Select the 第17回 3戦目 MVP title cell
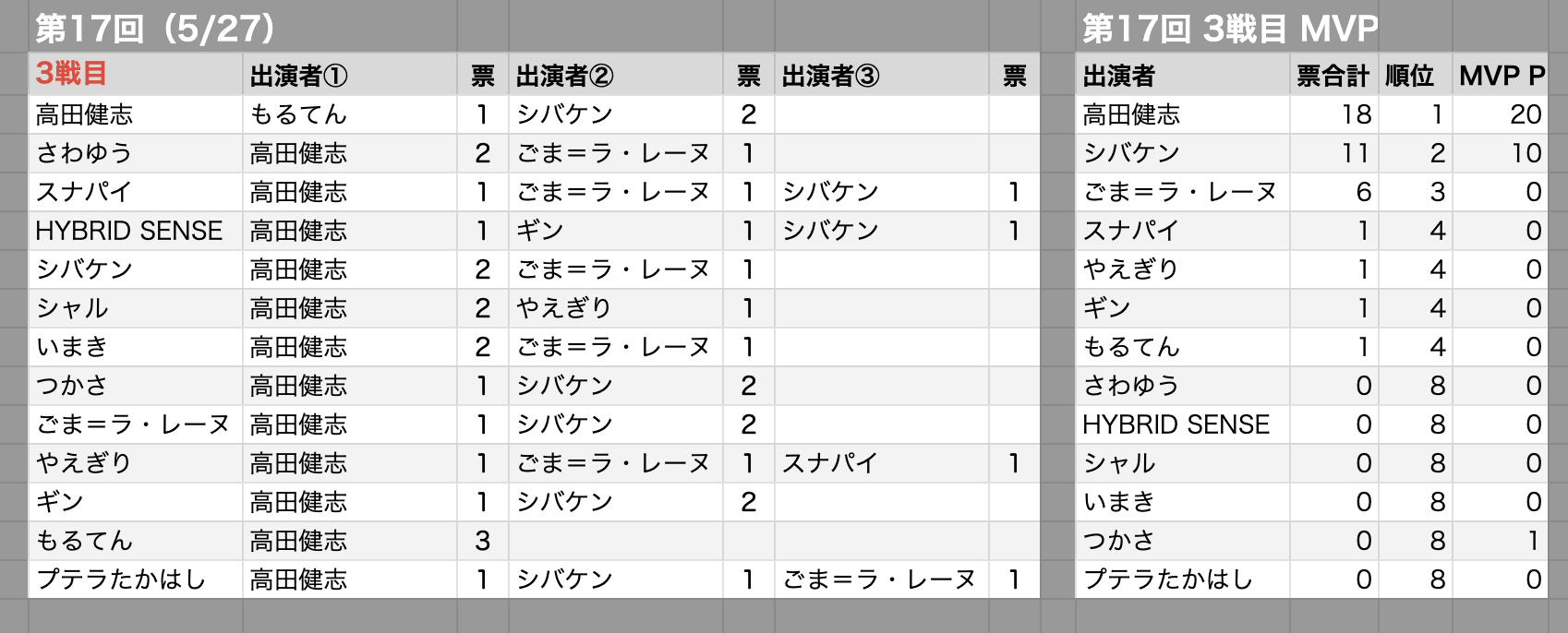The width and height of the screenshot is (1568, 633). [x=1228, y=28]
